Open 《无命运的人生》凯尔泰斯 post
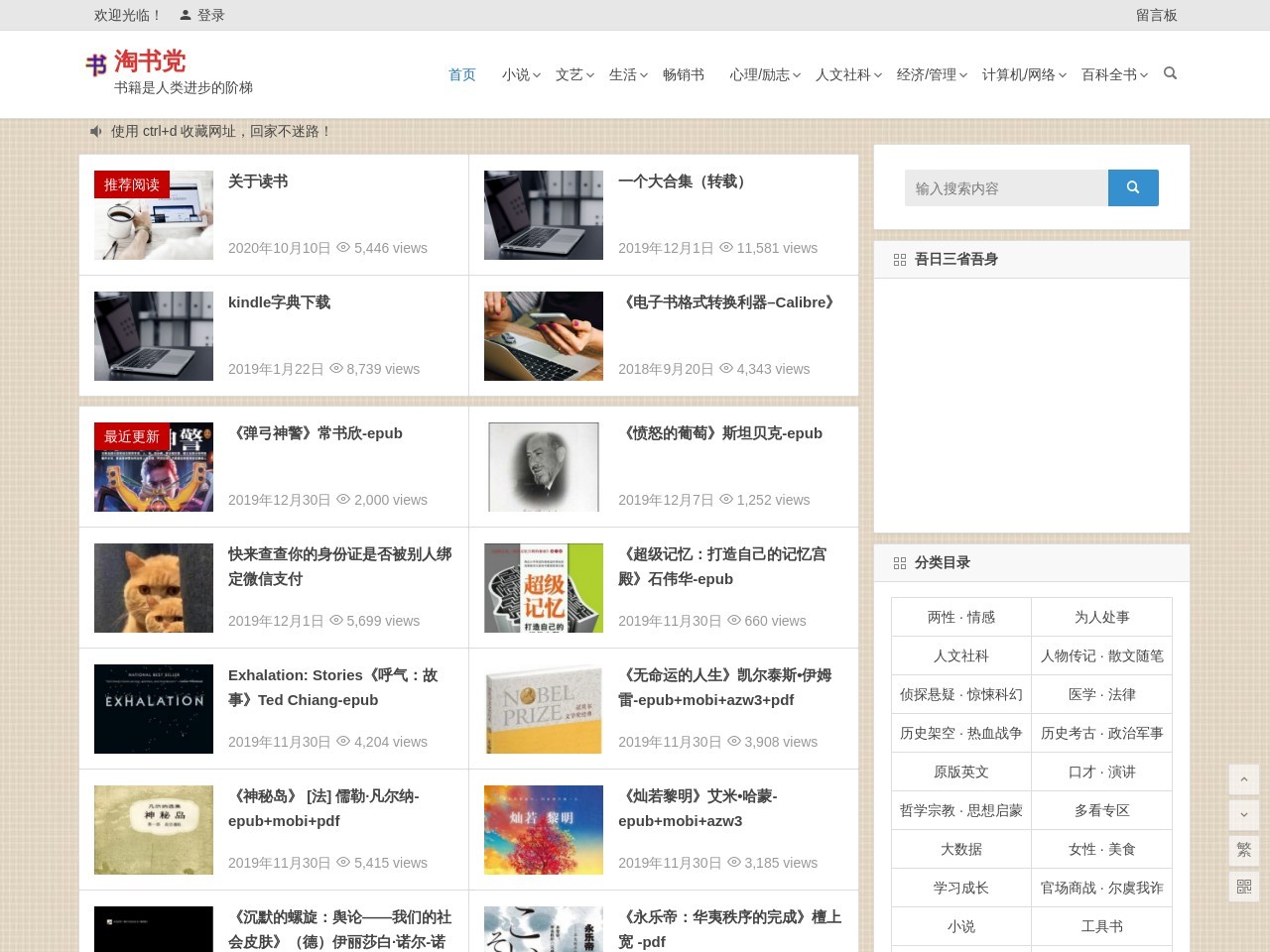 click(x=725, y=687)
